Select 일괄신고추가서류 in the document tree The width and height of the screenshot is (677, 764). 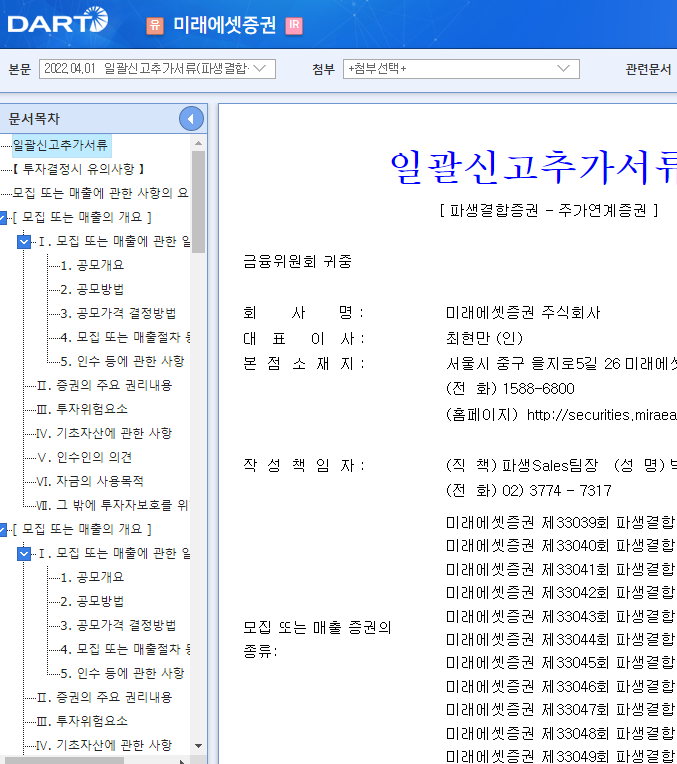point(60,145)
